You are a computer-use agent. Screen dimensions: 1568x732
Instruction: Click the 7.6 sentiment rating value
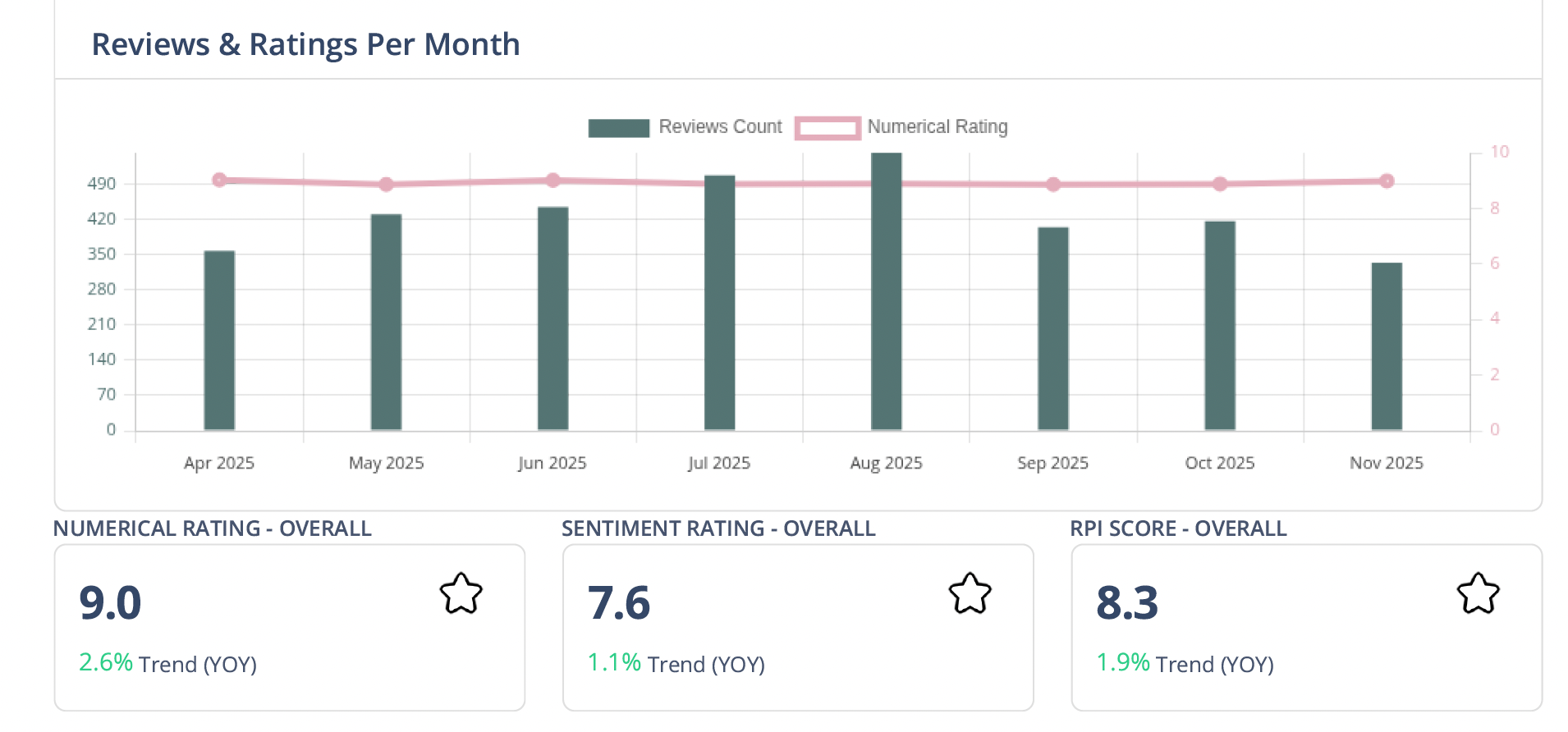pyautogui.click(x=619, y=603)
